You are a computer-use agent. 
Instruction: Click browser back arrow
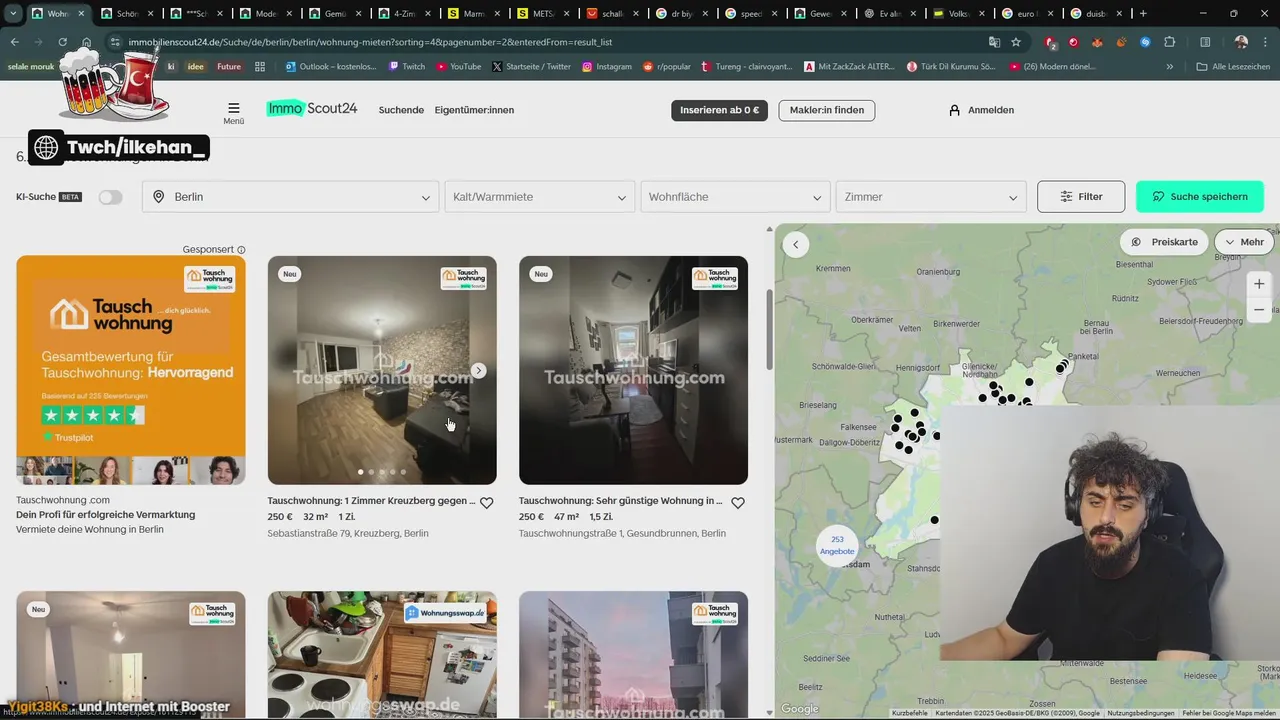pos(15,42)
